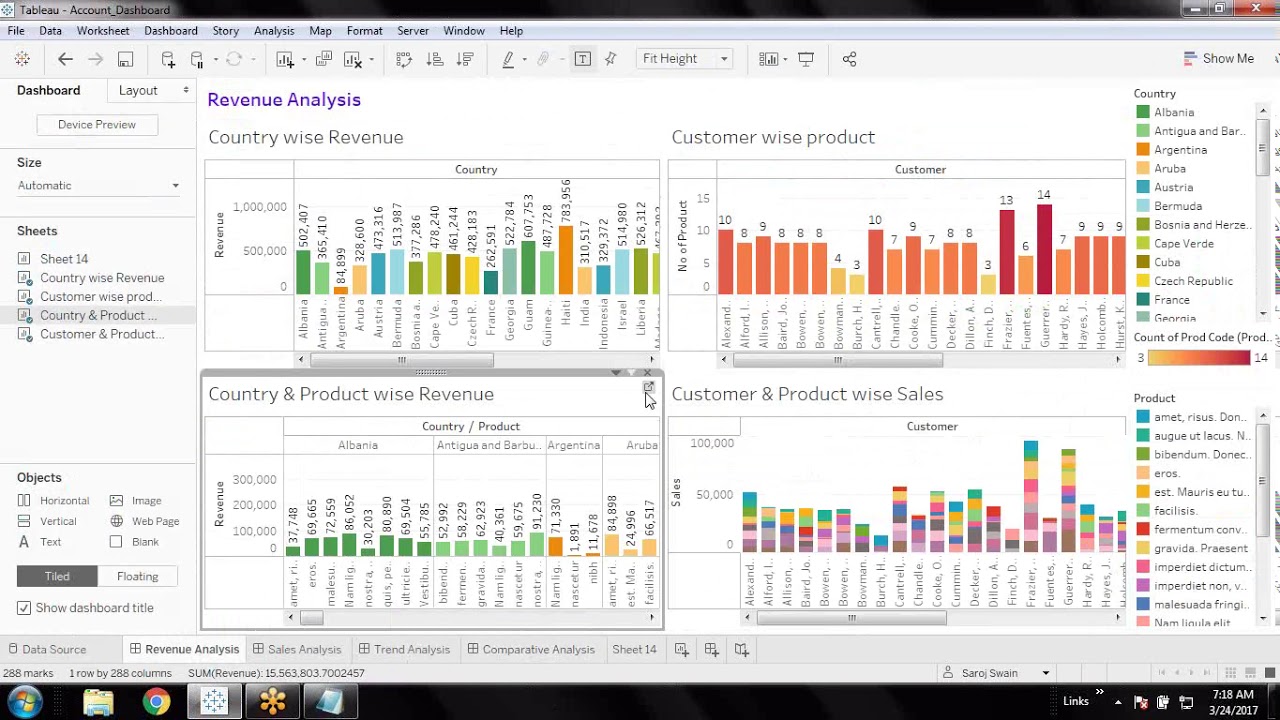Select Tiled layout mode

coord(57,576)
